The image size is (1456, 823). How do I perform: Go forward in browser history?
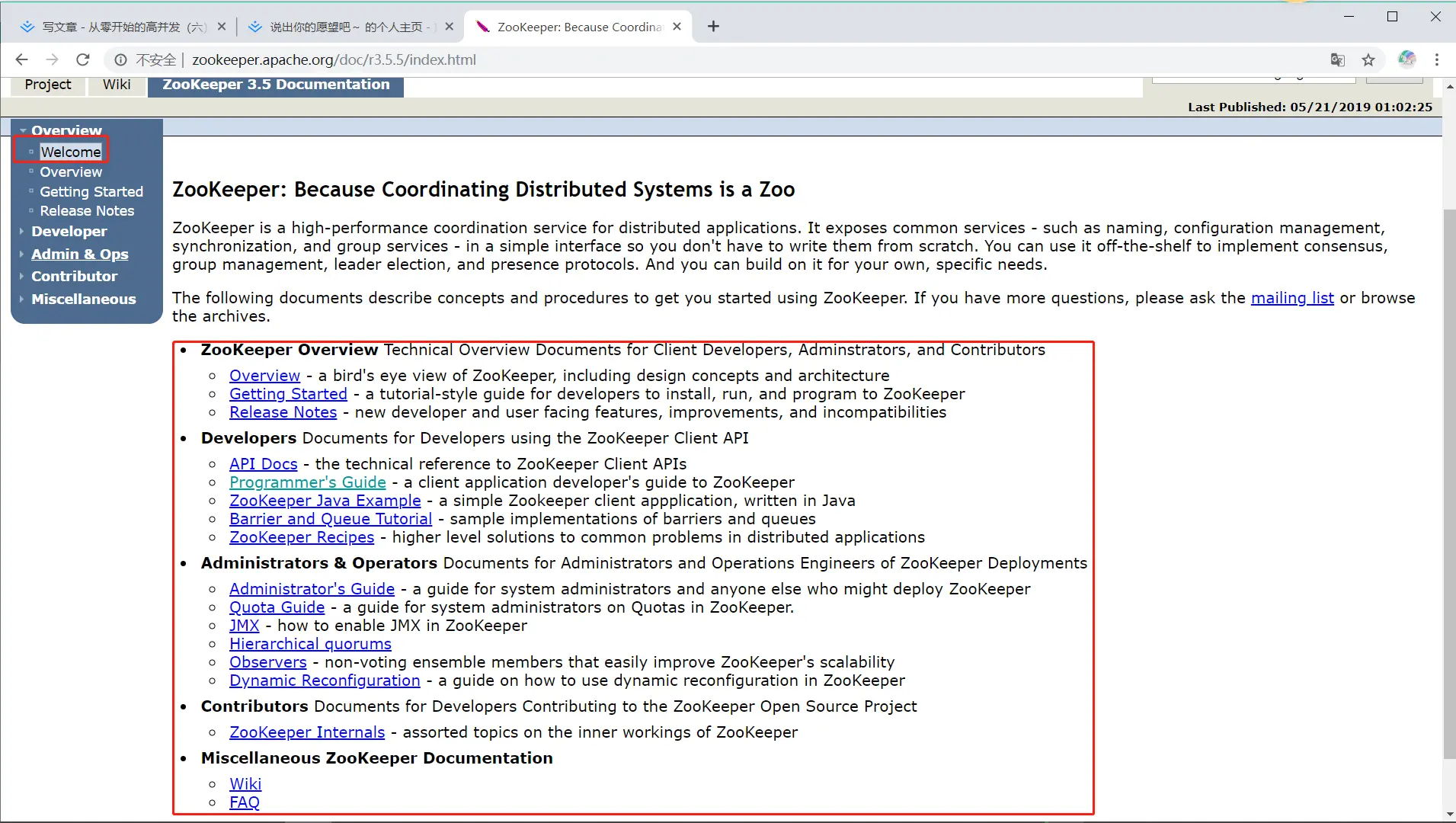pyautogui.click(x=52, y=59)
